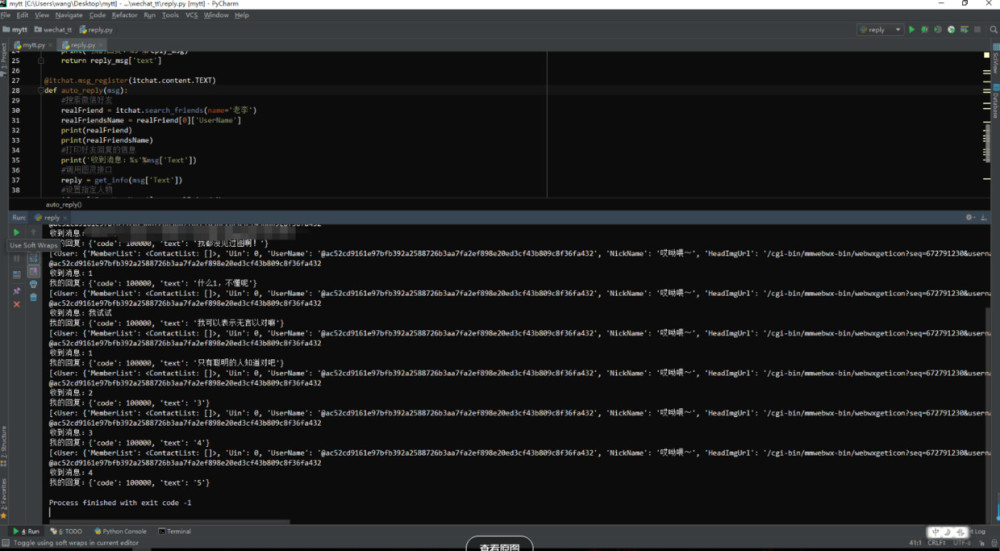Screen dimensions: 1000x551
Task: Launch the profiler icon in the top toolbar
Action: [951, 29]
